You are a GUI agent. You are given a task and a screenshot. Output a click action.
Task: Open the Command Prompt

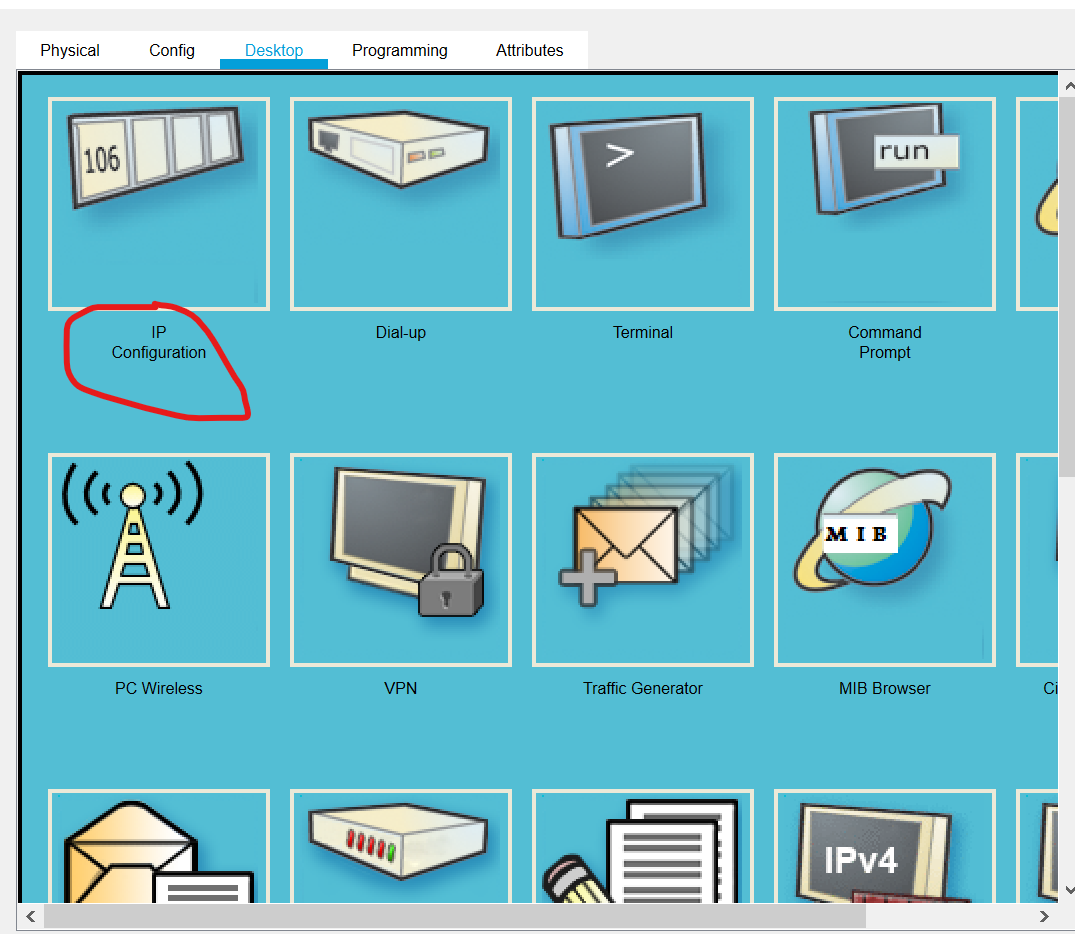884,203
